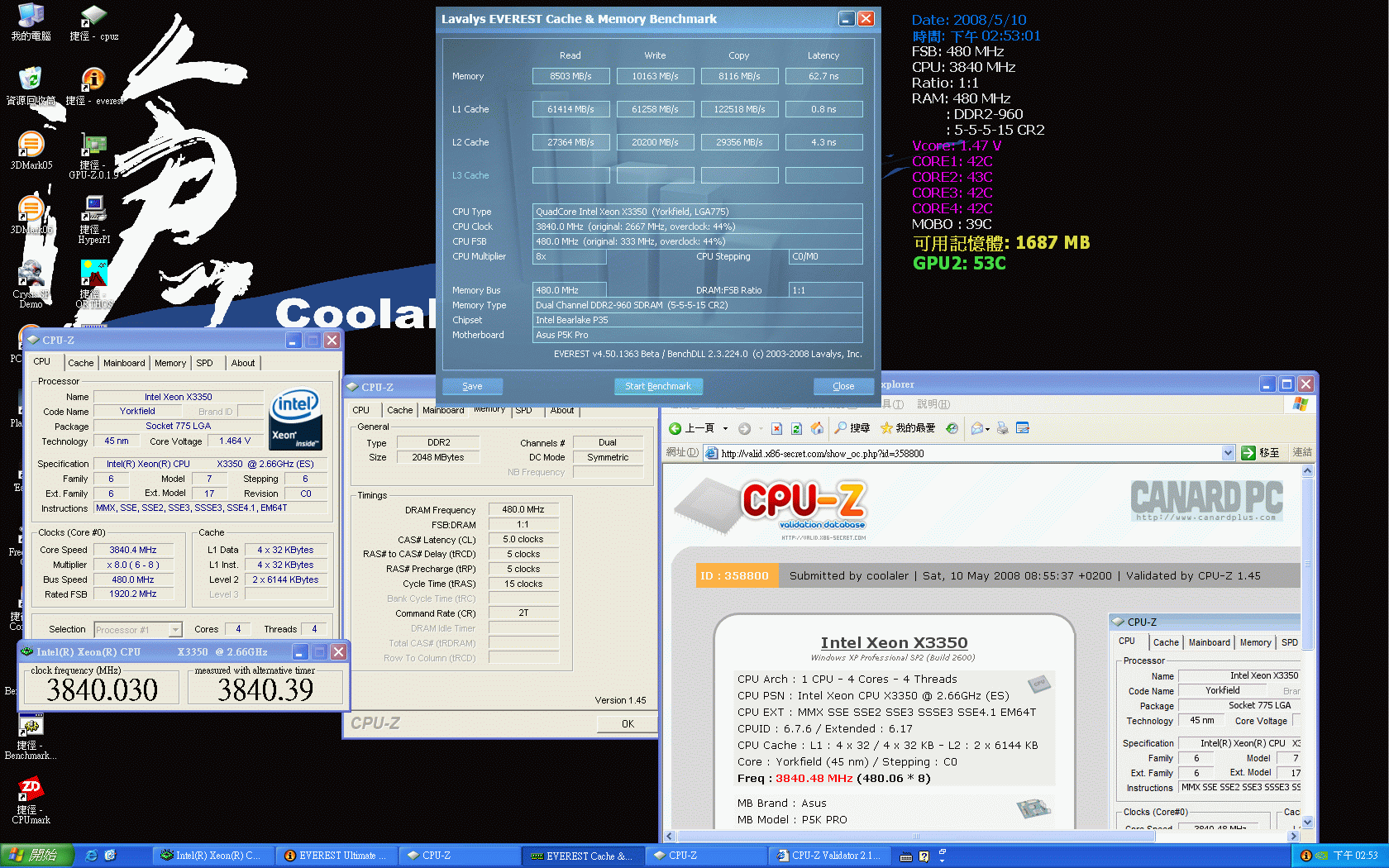Open the 我的電腦 desktop icon

click(31, 22)
